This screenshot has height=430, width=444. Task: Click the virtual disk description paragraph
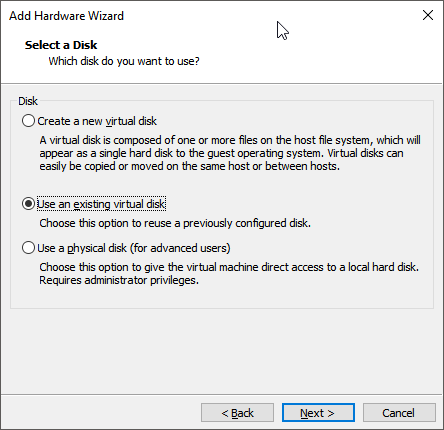(230, 153)
